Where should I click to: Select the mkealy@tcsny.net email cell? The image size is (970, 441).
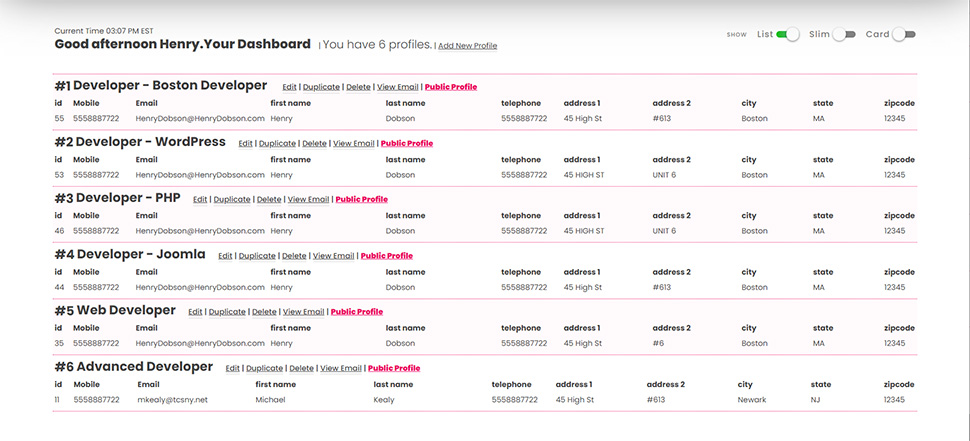tap(172, 400)
